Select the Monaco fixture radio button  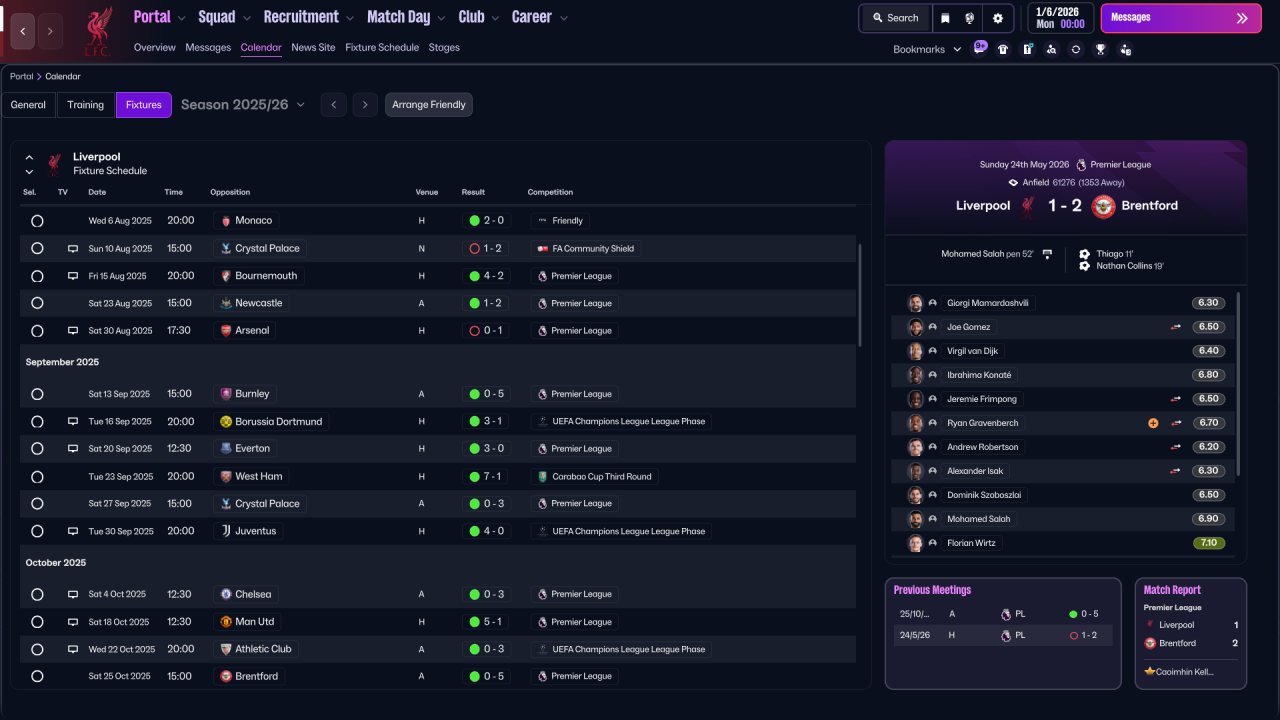point(37,221)
